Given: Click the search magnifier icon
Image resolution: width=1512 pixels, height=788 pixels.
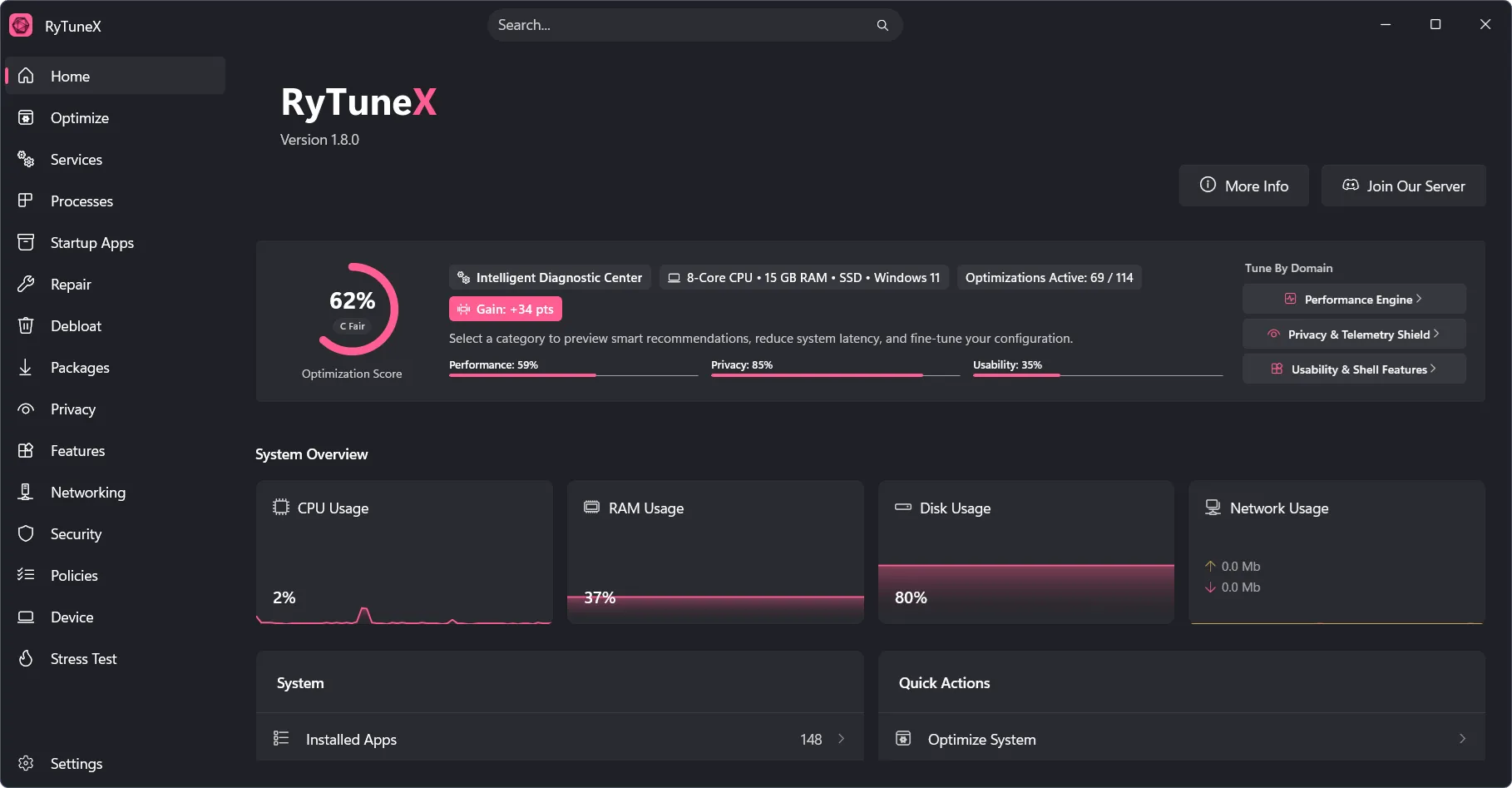Looking at the screenshot, I should pos(882,25).
